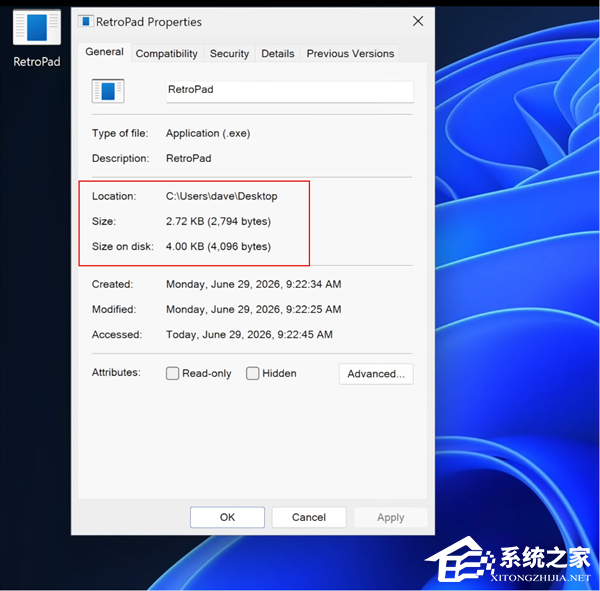Click the Created date 9:22:34 AM

click(253, 284)
